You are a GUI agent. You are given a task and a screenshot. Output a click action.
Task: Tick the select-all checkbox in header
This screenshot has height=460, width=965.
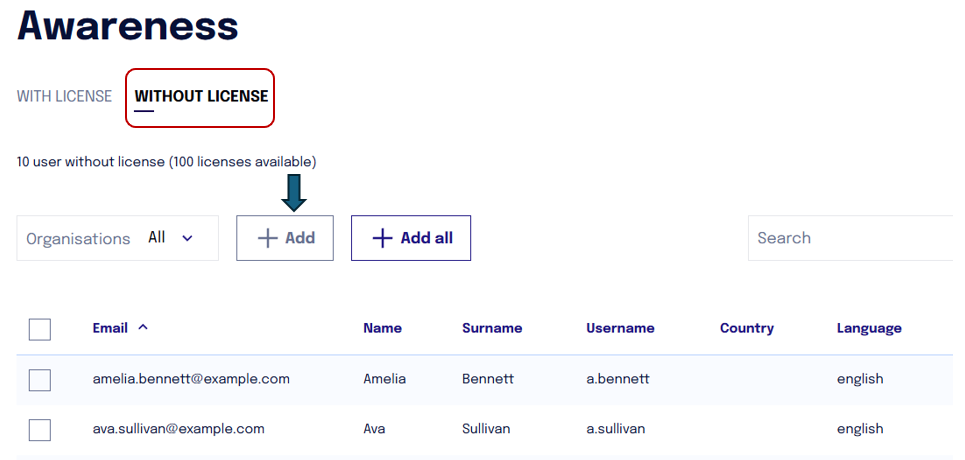pyautogui.click(x=40, y=329)
